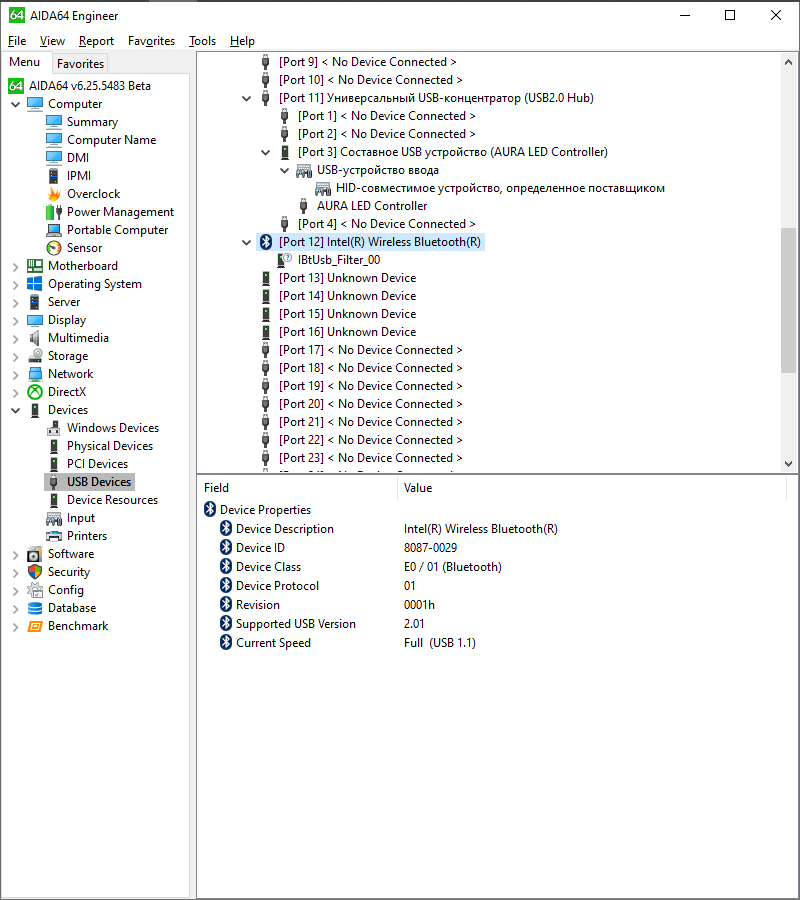800x900 pixels.
Task: Click the Operating System Windows logo icon
Action: pos(35,284)
